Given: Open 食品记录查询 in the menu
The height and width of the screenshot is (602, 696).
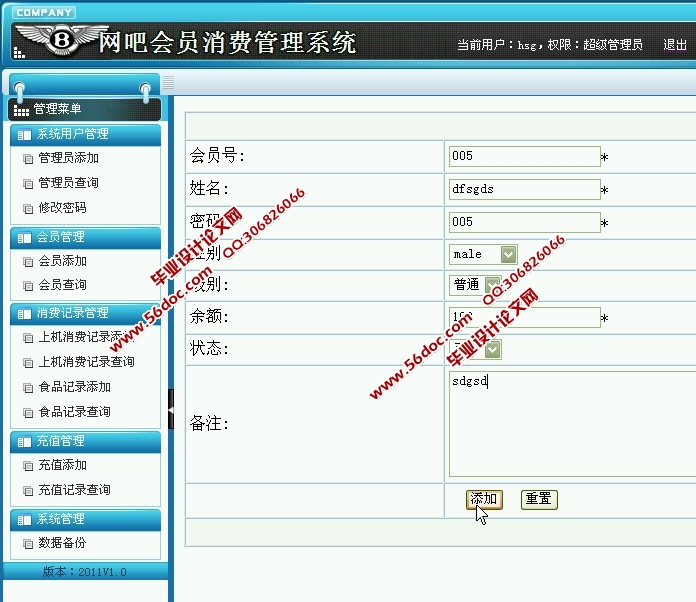Looking at the screenshot, I should pyautogui.click(x=74, y=412).
